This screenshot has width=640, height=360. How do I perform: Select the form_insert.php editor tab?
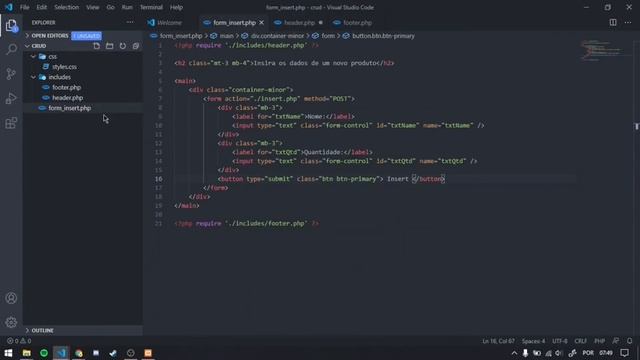pyautogui.click(x=234, y=23)
